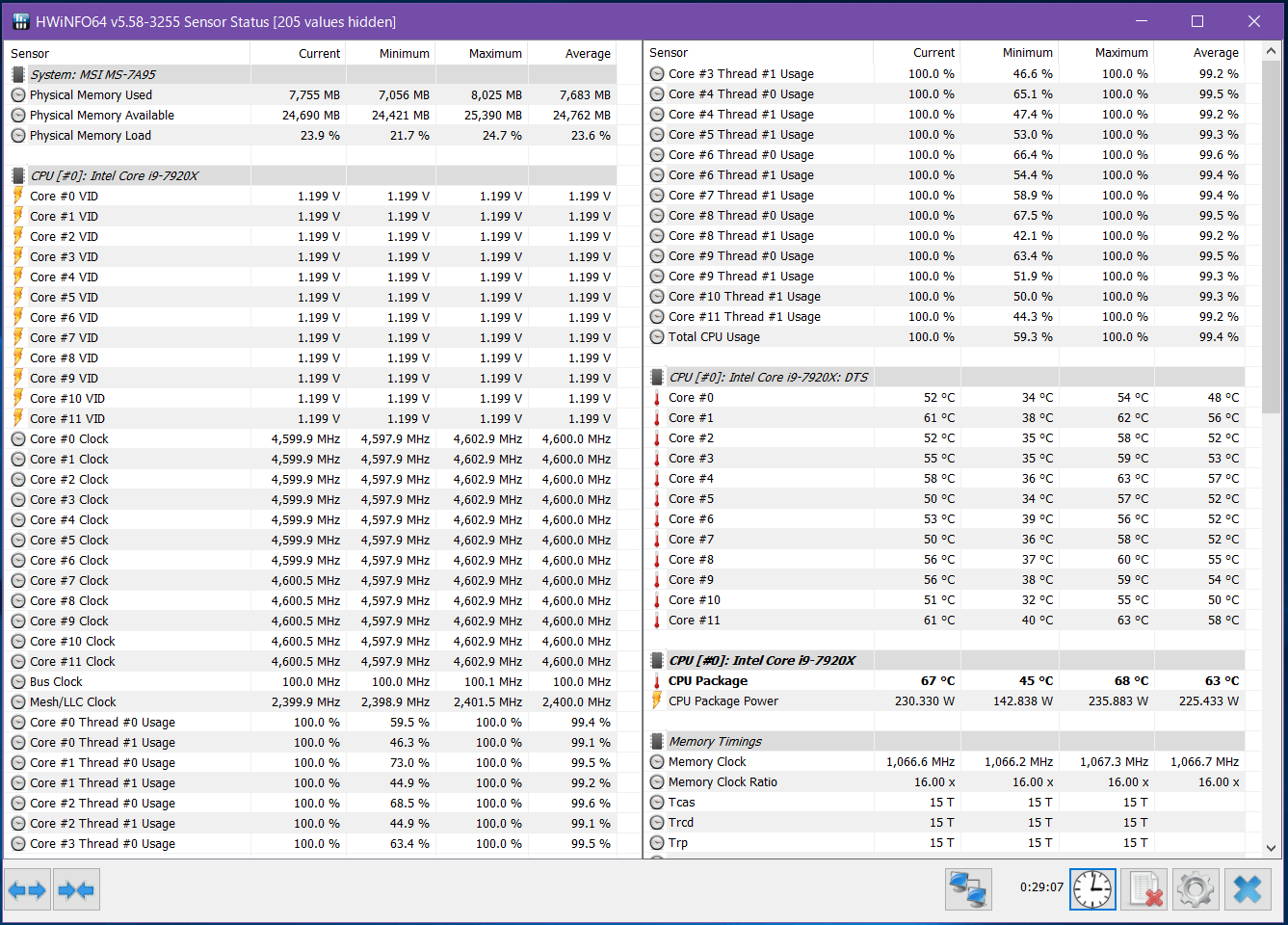Select the DTS Core #4 temperature row
This screenshot has height=925, width=1288.
944,478
